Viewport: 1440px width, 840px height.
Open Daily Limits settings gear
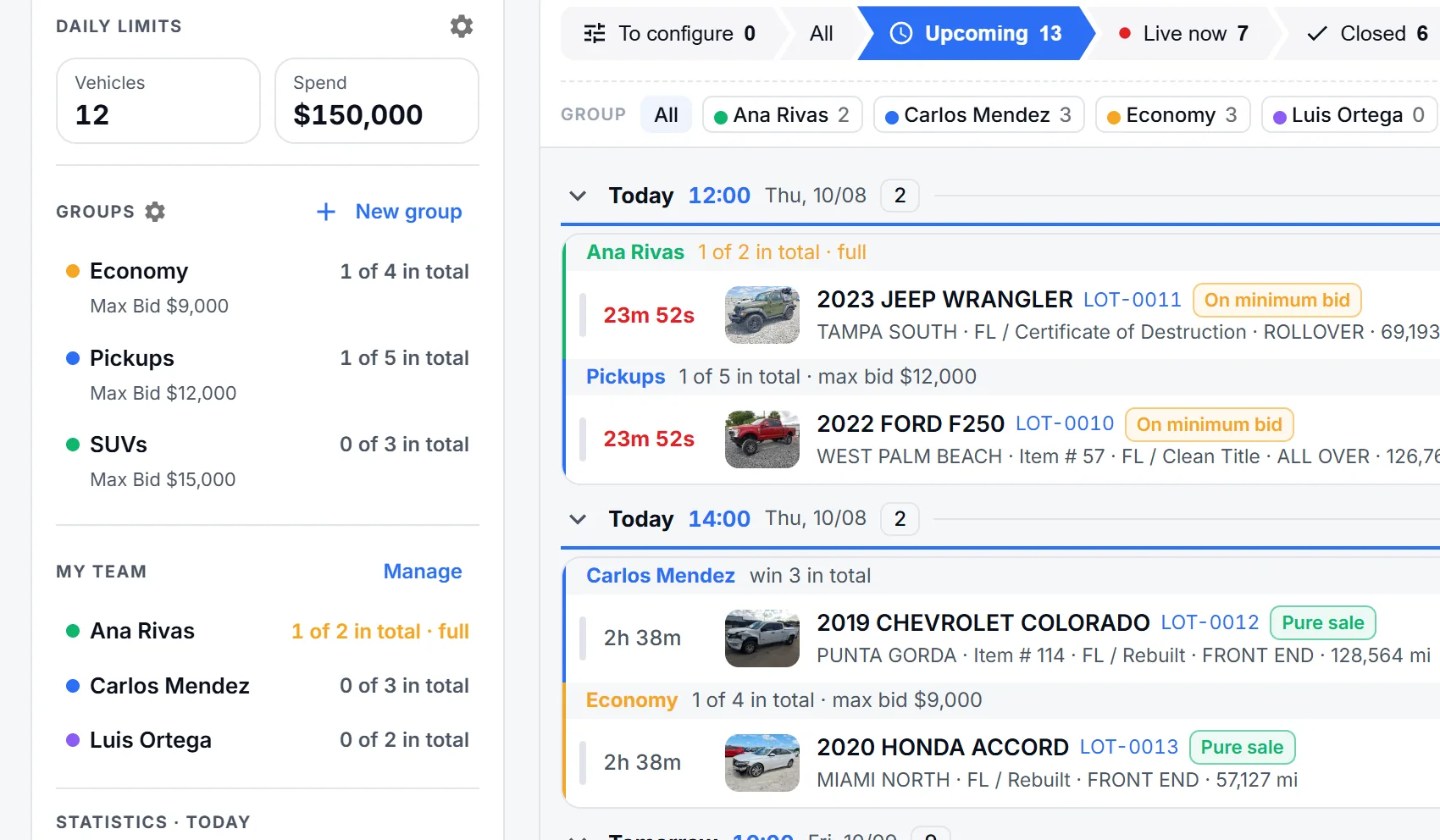point(462,26)
